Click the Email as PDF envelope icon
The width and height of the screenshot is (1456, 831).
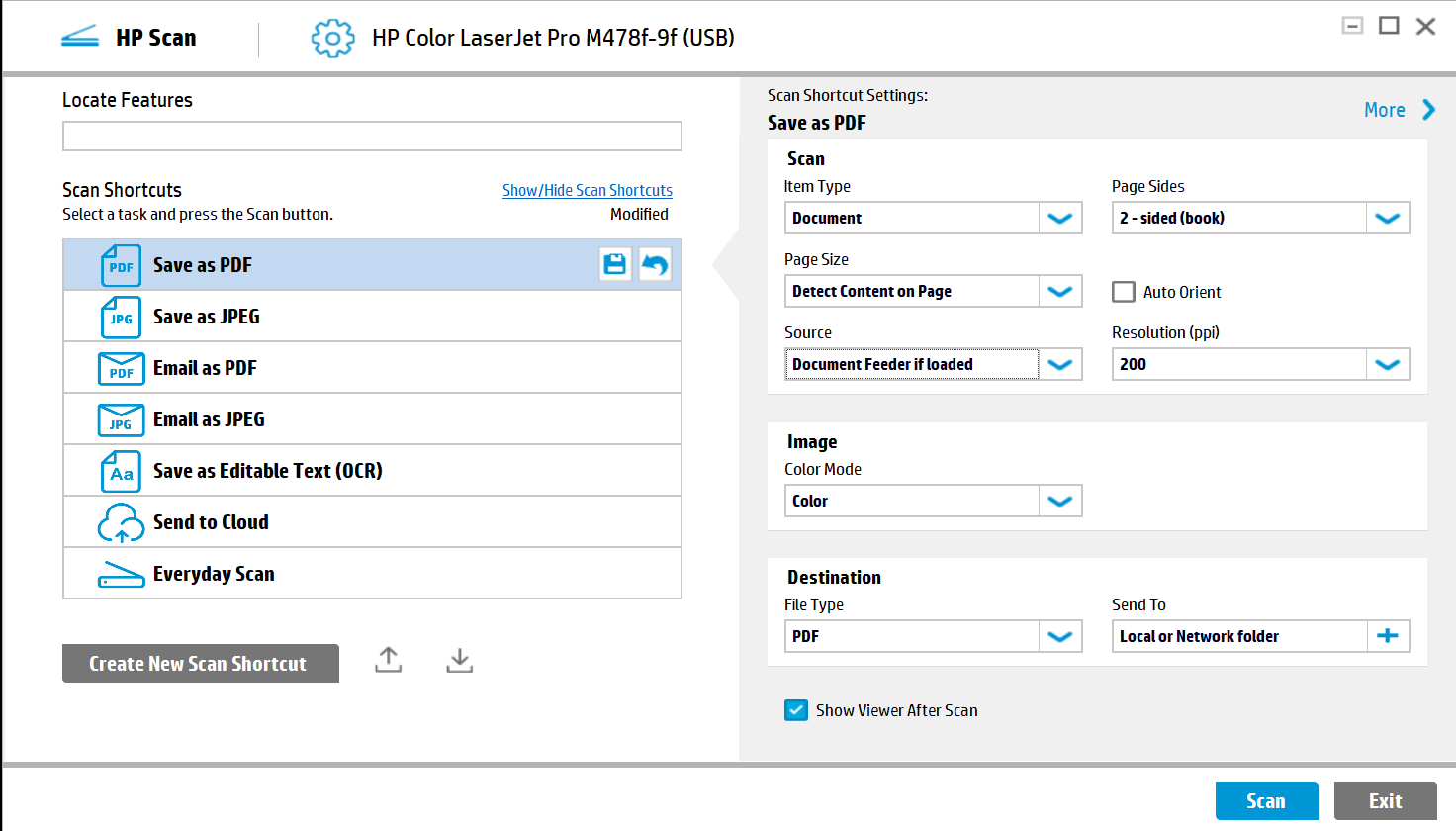120,368
